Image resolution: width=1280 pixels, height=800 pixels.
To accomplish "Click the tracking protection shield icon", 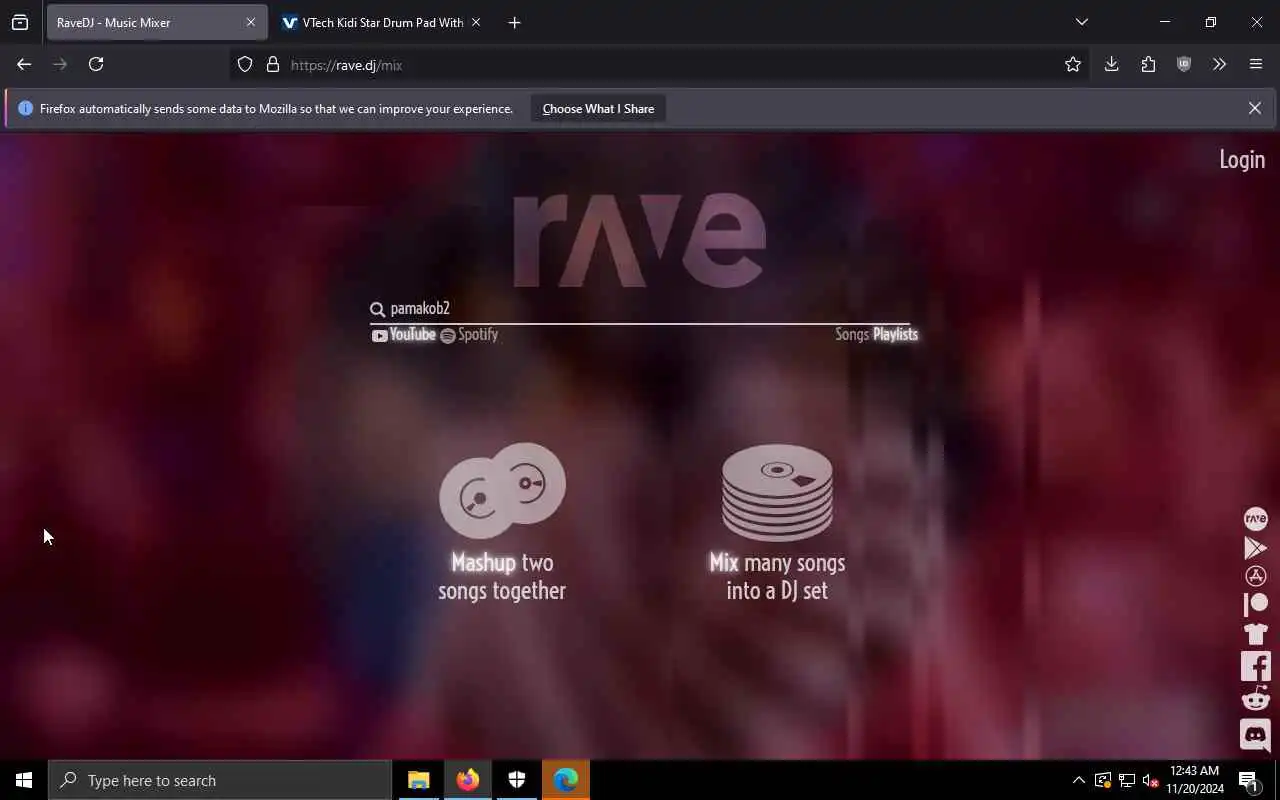I will [245, 65].
